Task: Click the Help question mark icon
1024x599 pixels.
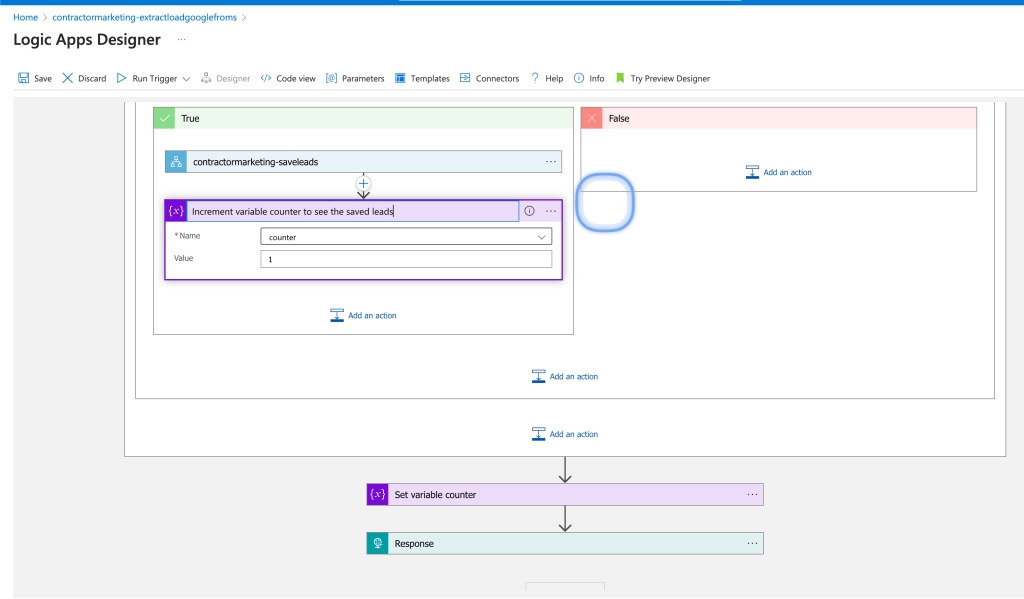Action: pos(535,78)
